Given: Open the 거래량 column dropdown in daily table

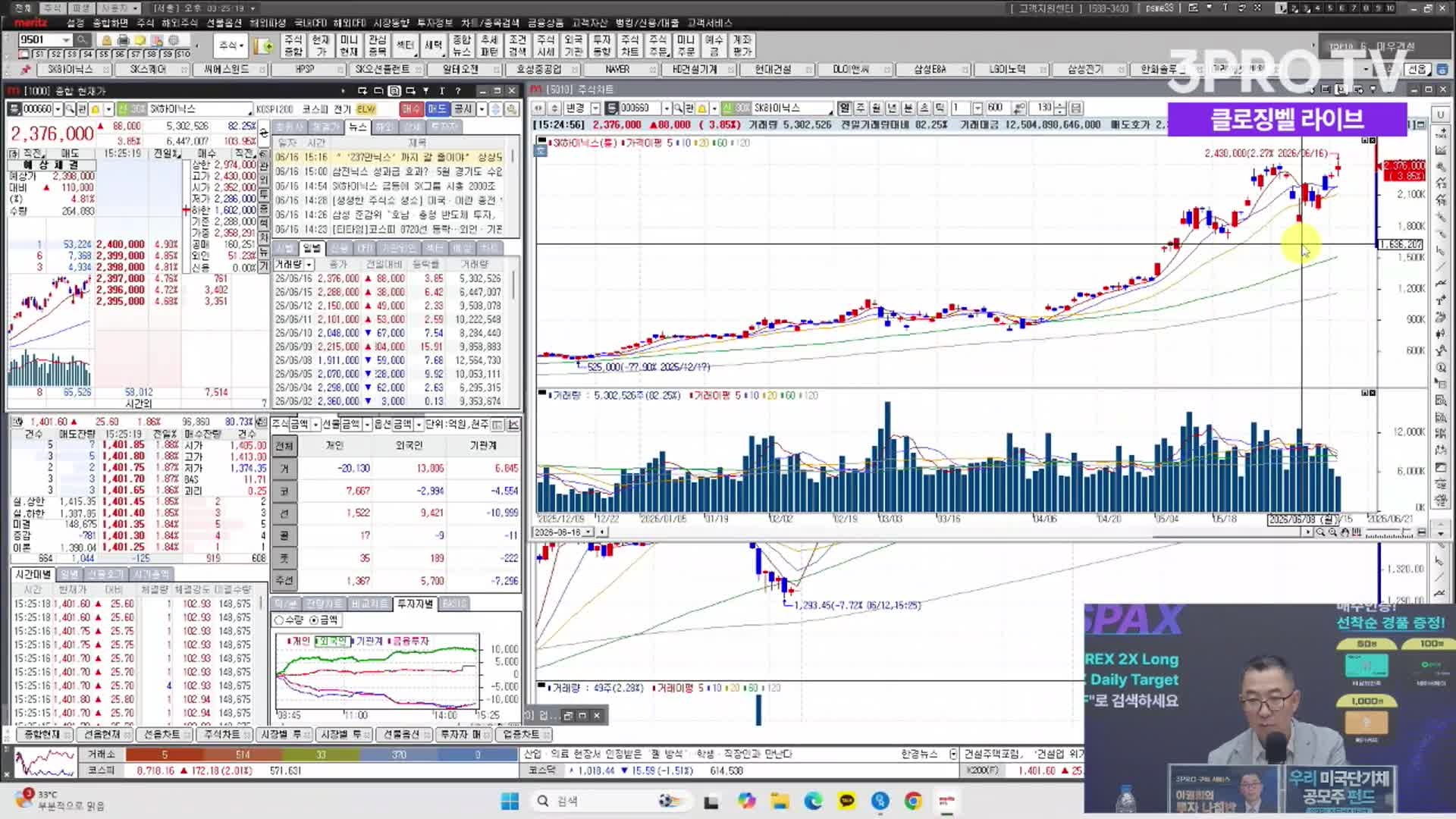Looking at the screenshot, I should coord(309,265).
